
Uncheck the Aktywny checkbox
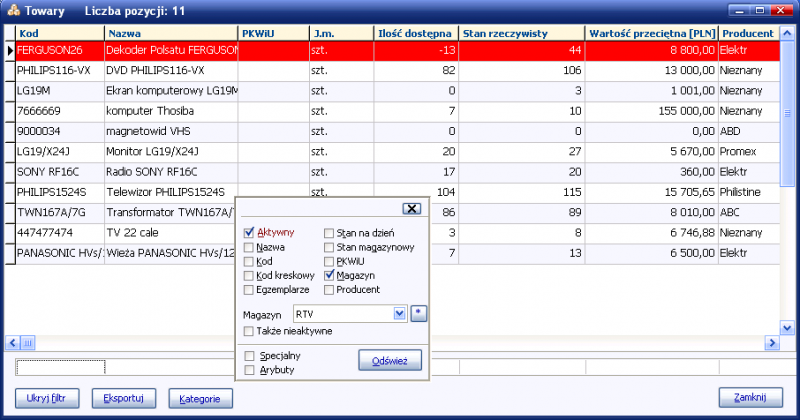(x=249, y=233)
